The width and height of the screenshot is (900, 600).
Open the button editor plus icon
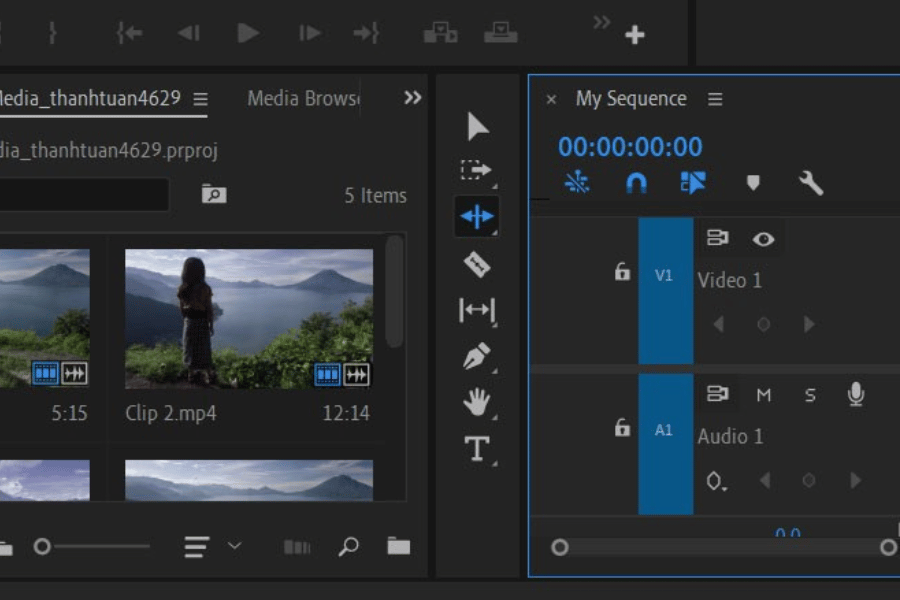coord(635,35)
